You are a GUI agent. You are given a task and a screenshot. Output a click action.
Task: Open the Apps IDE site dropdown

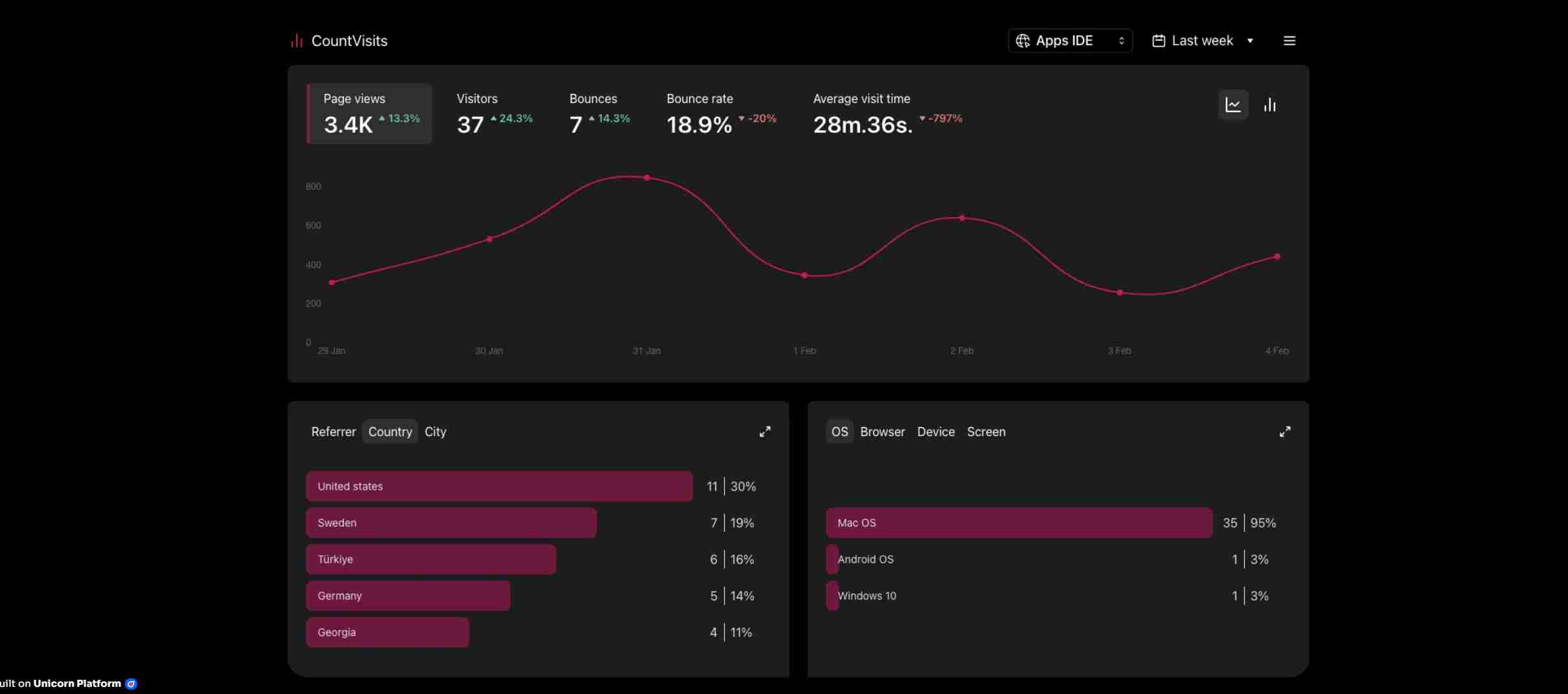point(1070,41)
